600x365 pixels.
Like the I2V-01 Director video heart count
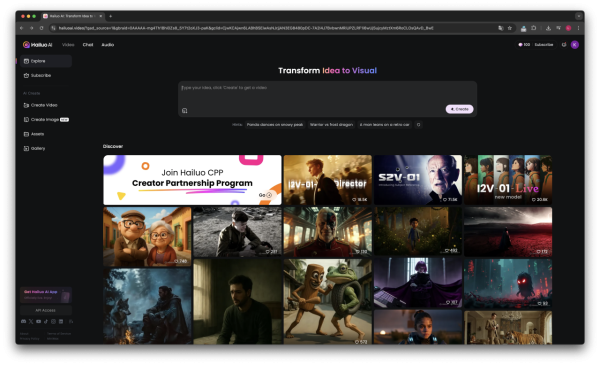point(360,200)
